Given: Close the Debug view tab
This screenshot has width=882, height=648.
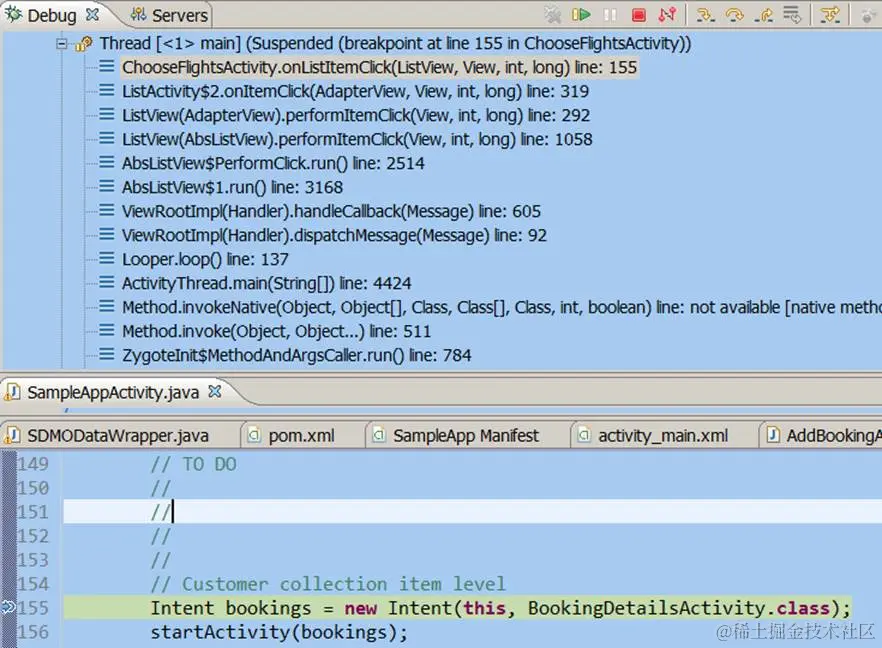Looking at the screenshot, I should 92,15.
